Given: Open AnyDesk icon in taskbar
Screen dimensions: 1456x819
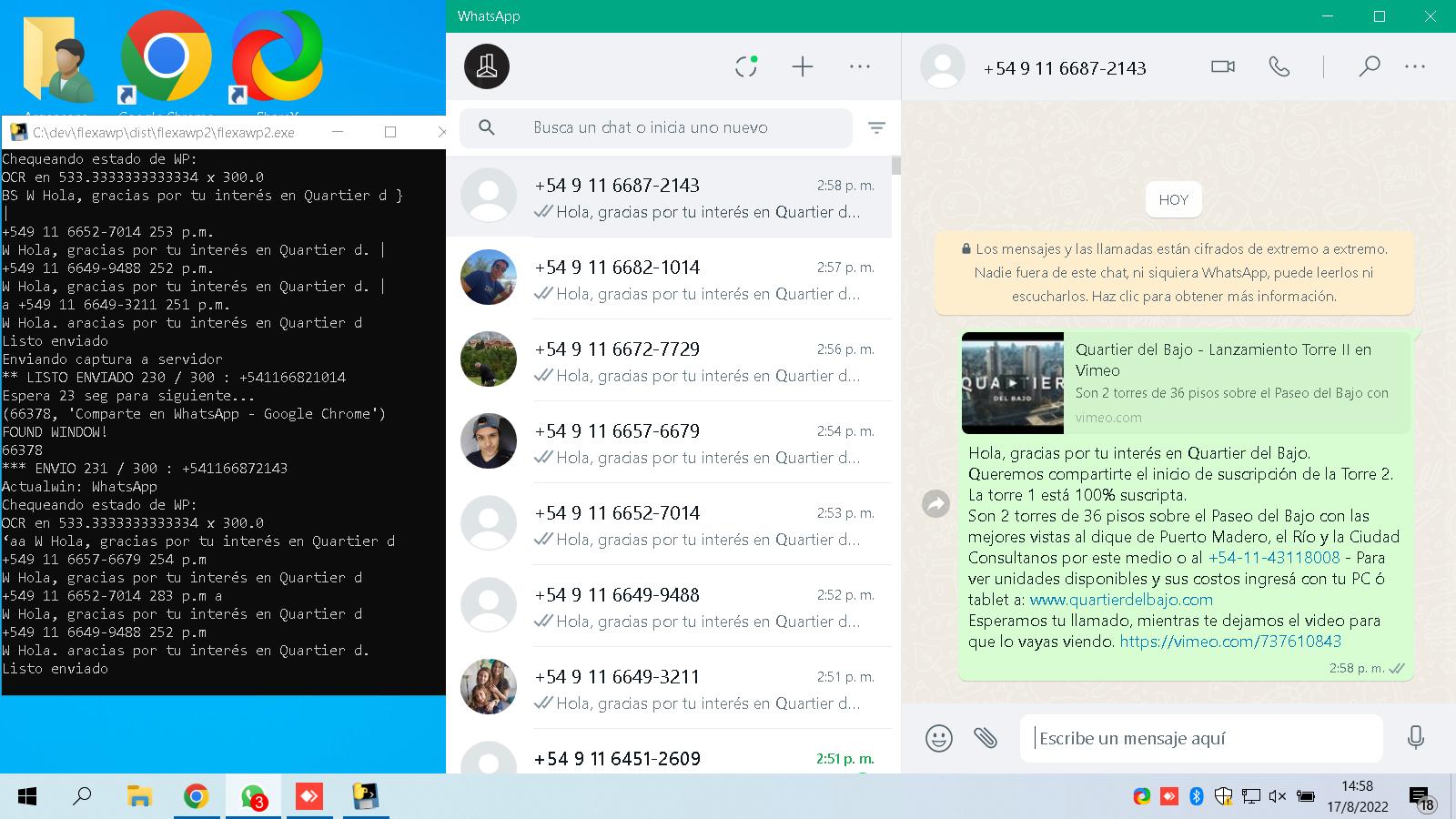Looking at the screenshot, I should point(309,797).
